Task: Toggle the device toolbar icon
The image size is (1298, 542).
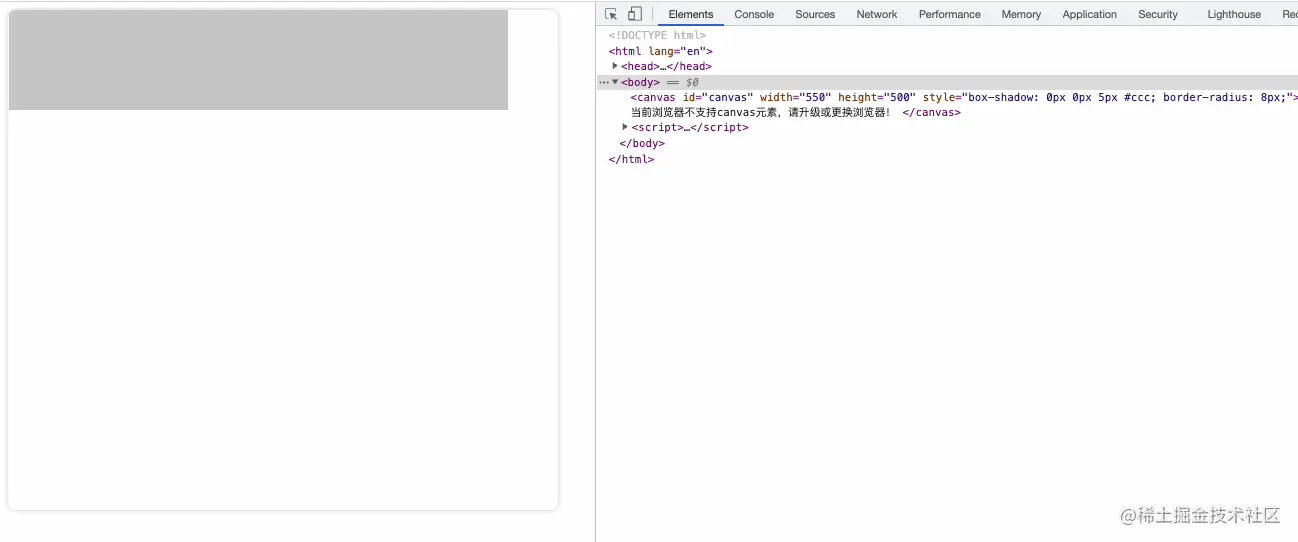Action: [634, 14]
